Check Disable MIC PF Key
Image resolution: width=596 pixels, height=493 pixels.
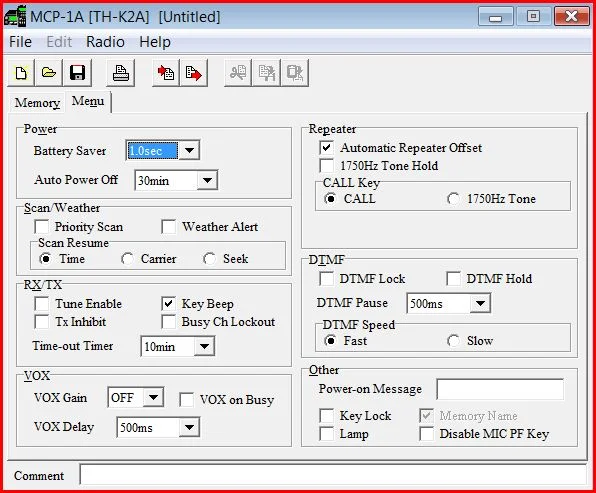coord(426,434)
